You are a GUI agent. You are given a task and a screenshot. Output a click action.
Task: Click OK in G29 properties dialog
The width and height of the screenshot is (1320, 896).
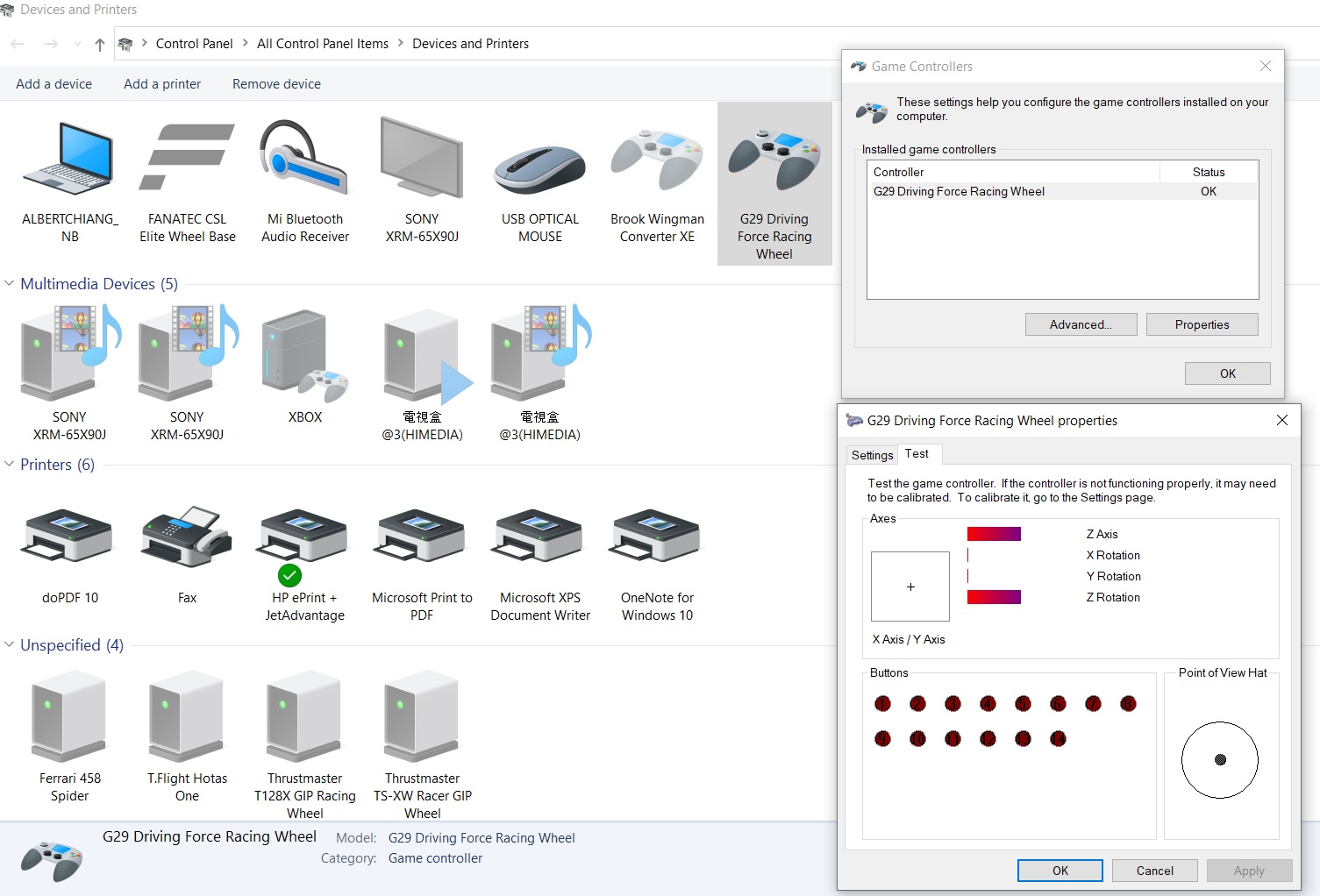click(x=1060, y=871)
